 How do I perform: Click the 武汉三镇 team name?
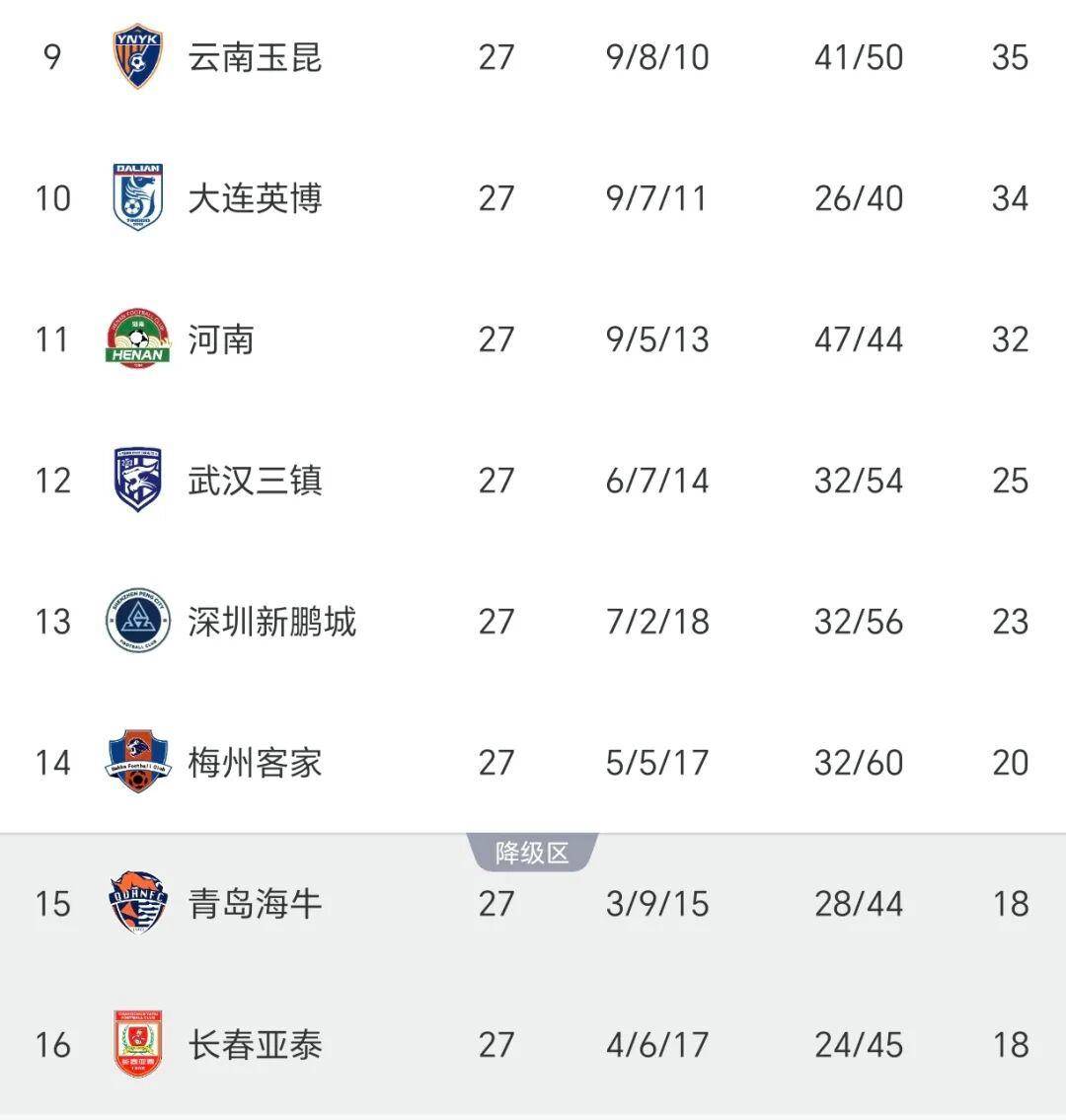click(x=256, y=481)
